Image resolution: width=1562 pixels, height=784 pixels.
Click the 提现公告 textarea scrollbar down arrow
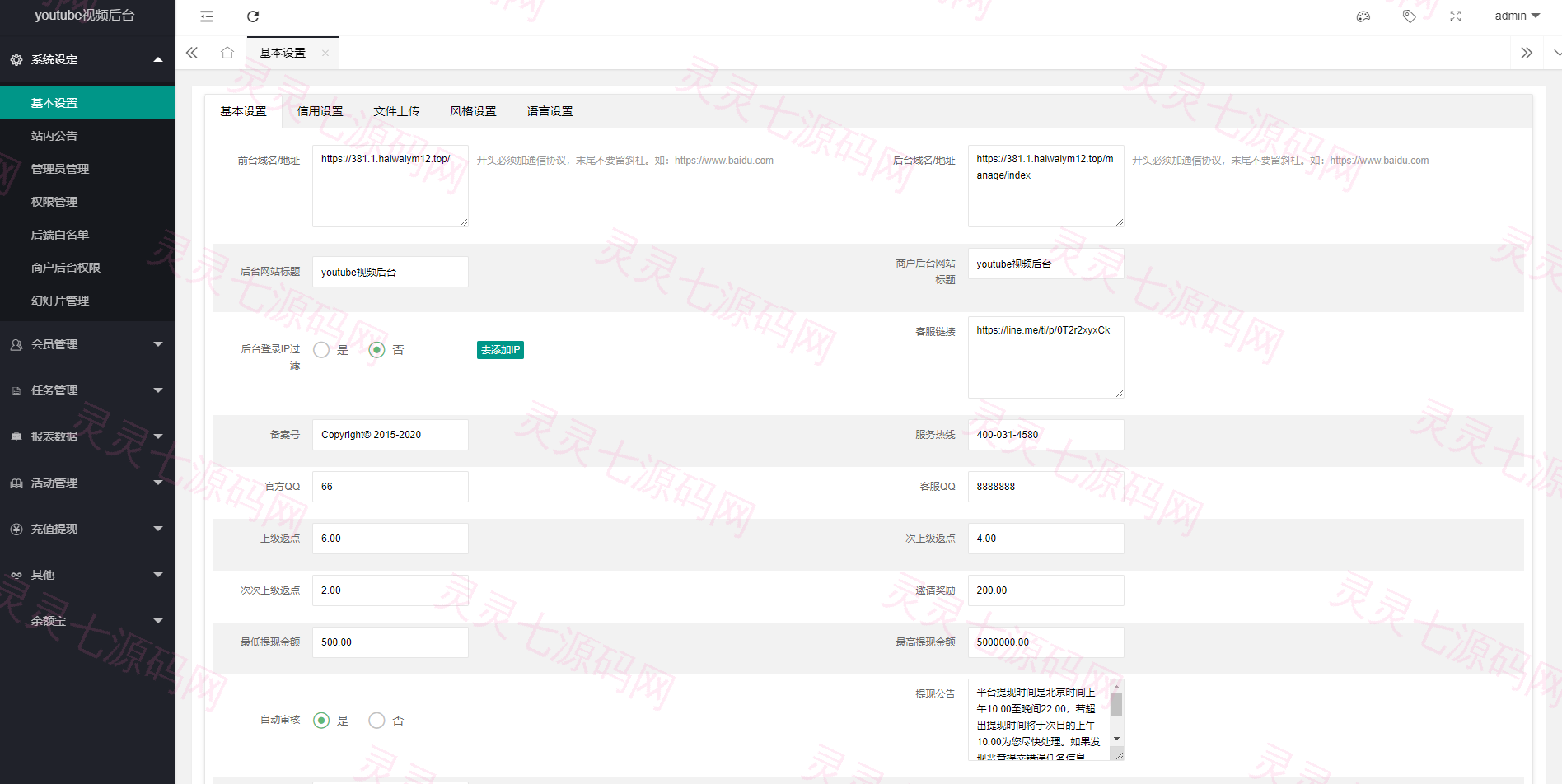(1116, 740)
